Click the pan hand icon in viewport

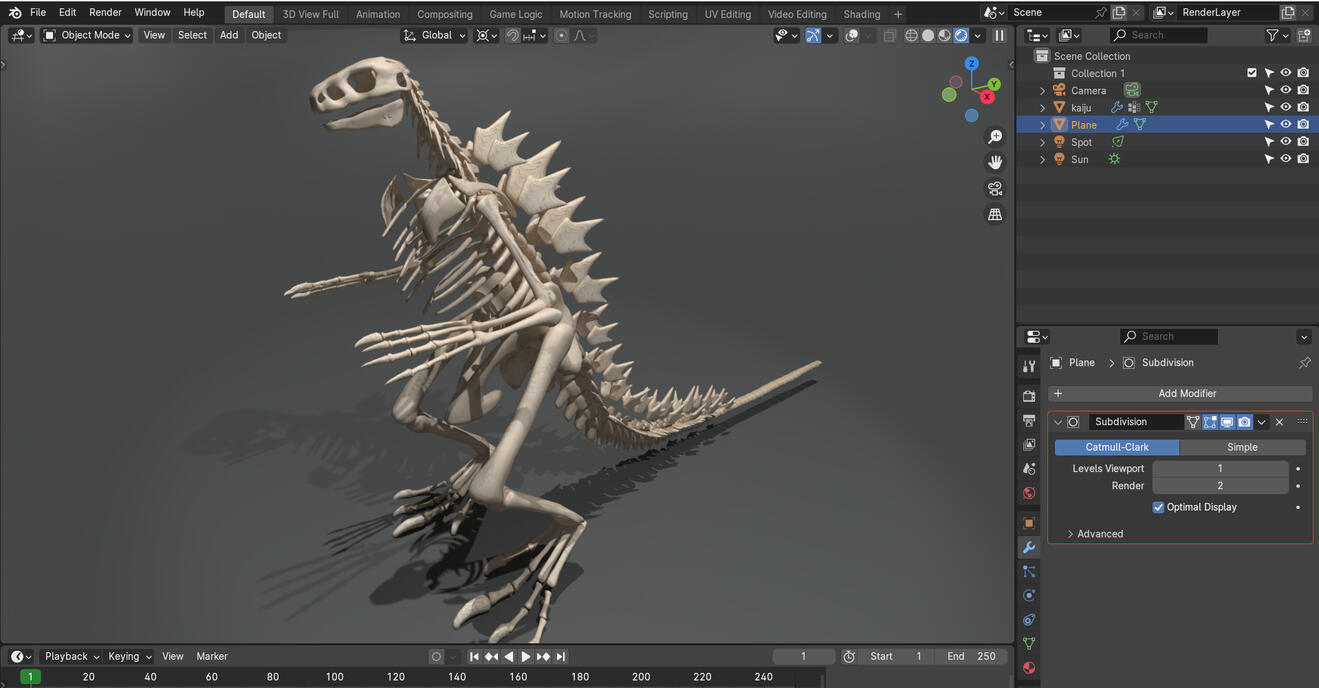tap(995, 162)
